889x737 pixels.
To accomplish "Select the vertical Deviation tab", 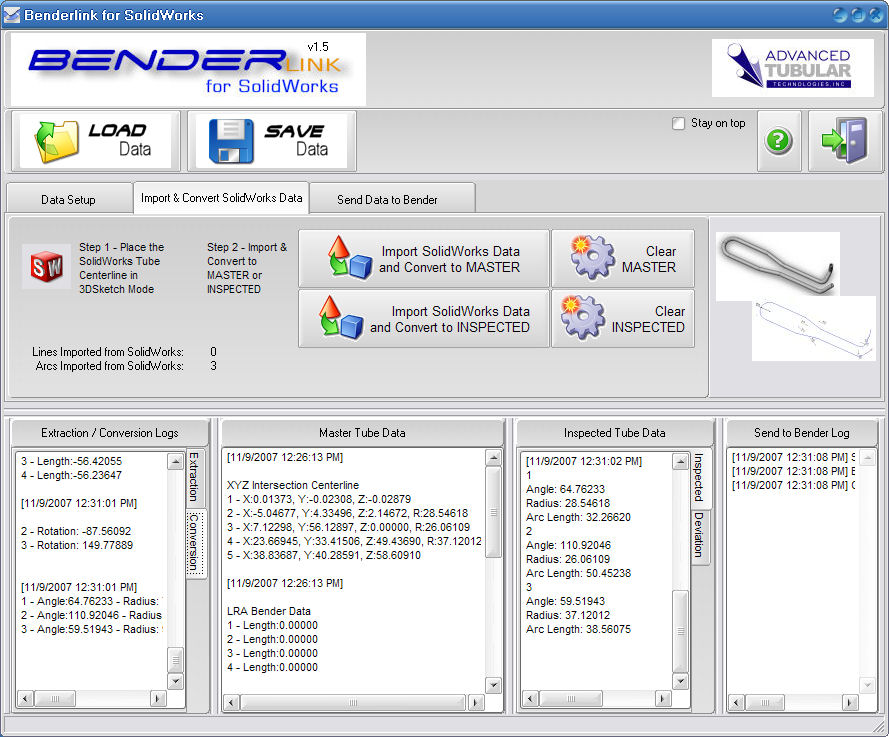I will [x=699, y=536].
